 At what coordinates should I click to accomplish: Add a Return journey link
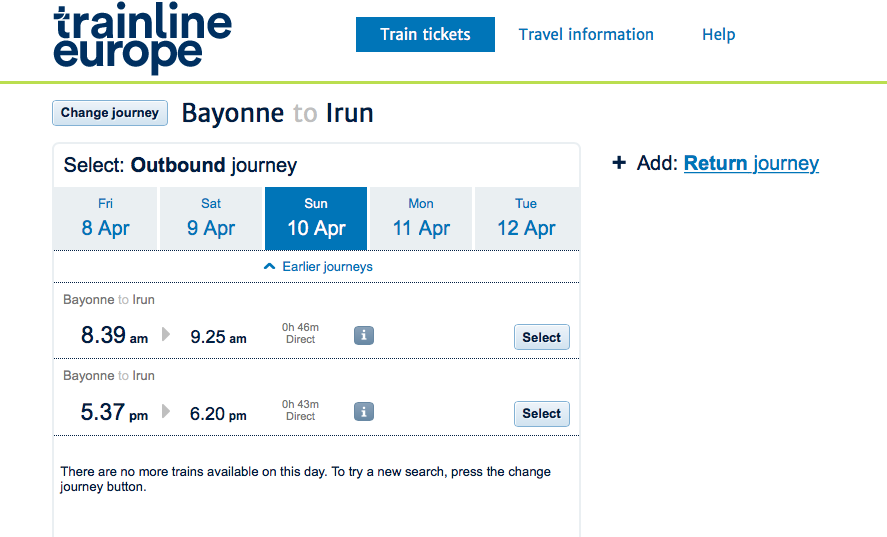click(751, 164)
